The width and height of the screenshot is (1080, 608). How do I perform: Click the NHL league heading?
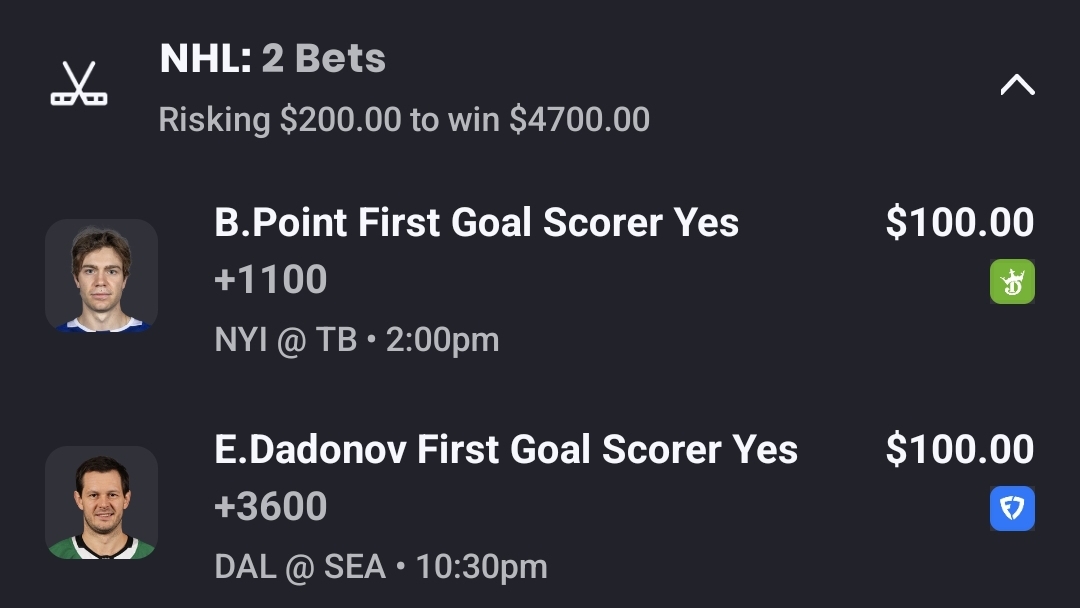coord(205,59)
